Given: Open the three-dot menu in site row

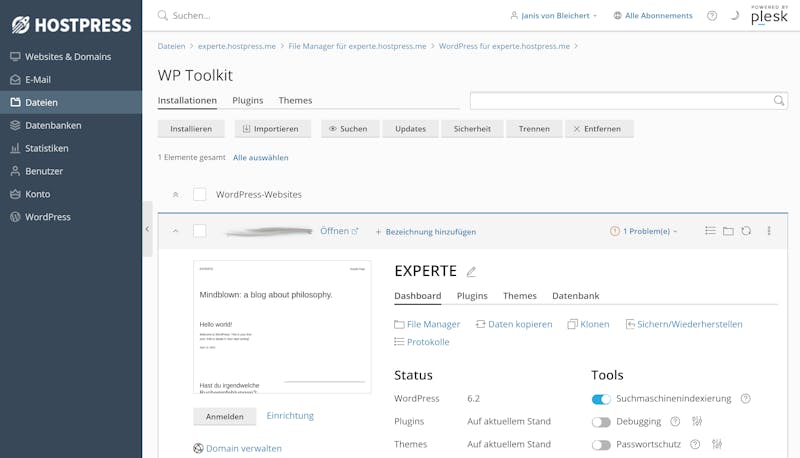Looking at the screenshot, I should click(x=769, y=231).
